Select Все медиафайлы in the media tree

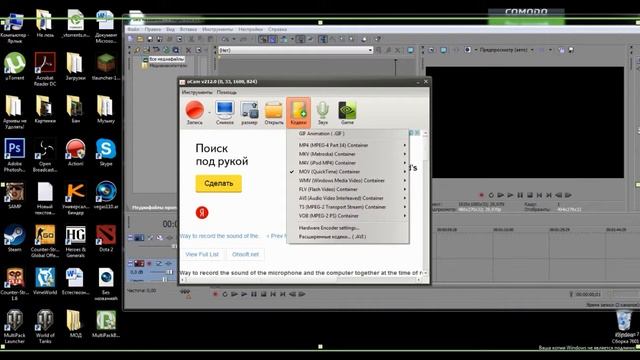[167, 59]
